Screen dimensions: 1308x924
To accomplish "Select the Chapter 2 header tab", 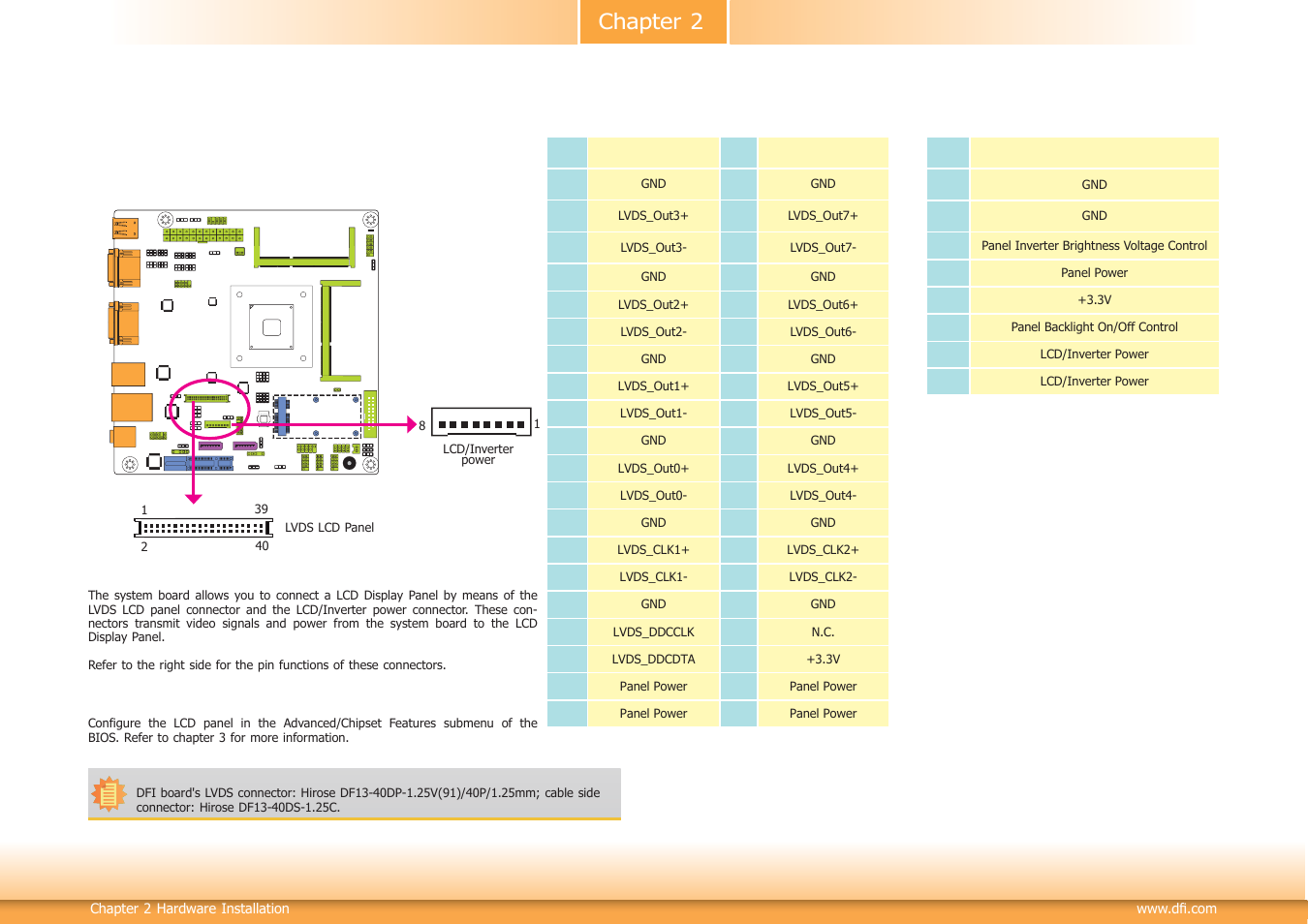I will click(653, 21).
